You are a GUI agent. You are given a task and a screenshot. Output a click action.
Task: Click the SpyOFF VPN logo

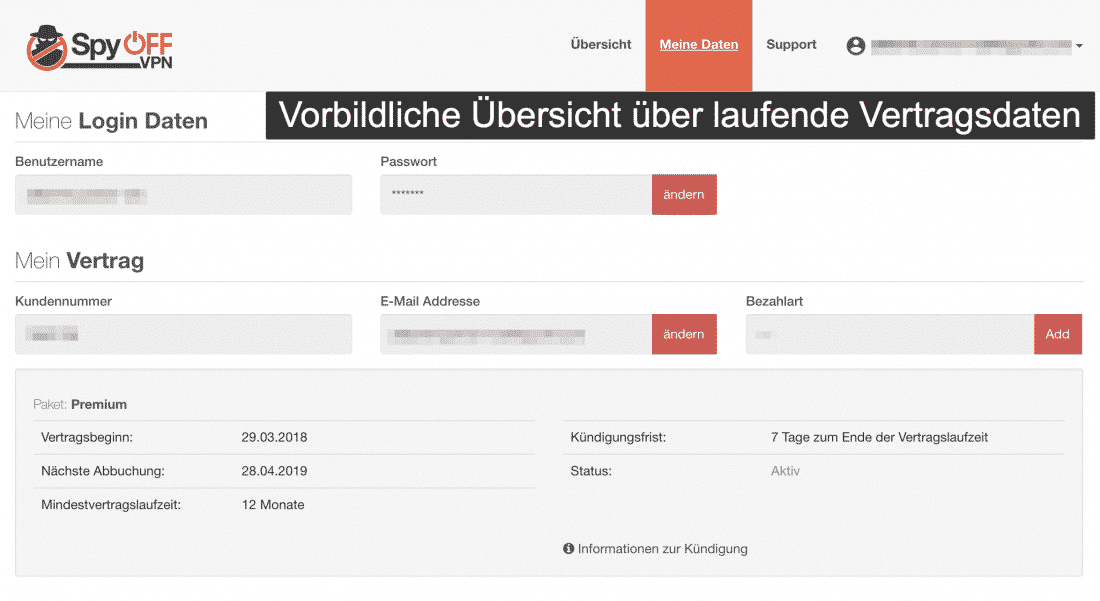click(100, 46)
